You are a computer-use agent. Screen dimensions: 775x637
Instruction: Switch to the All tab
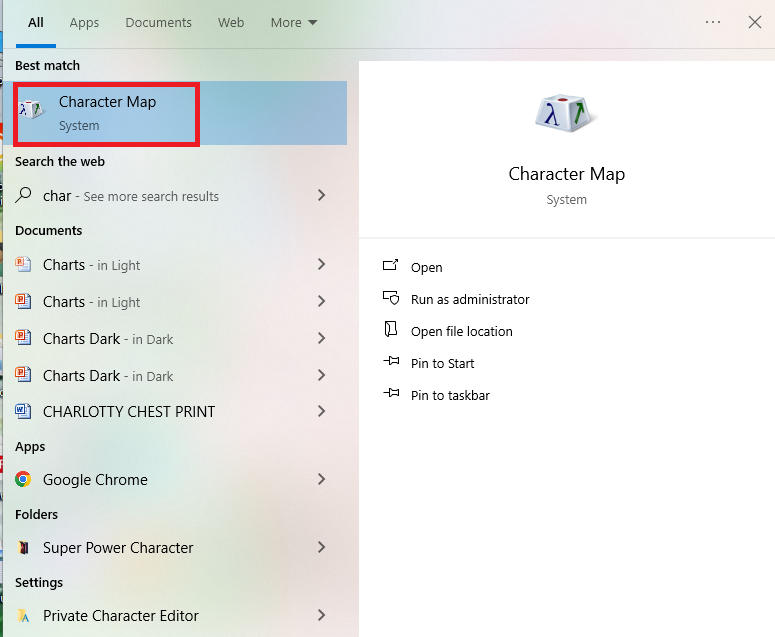click(x=36, y=23)
